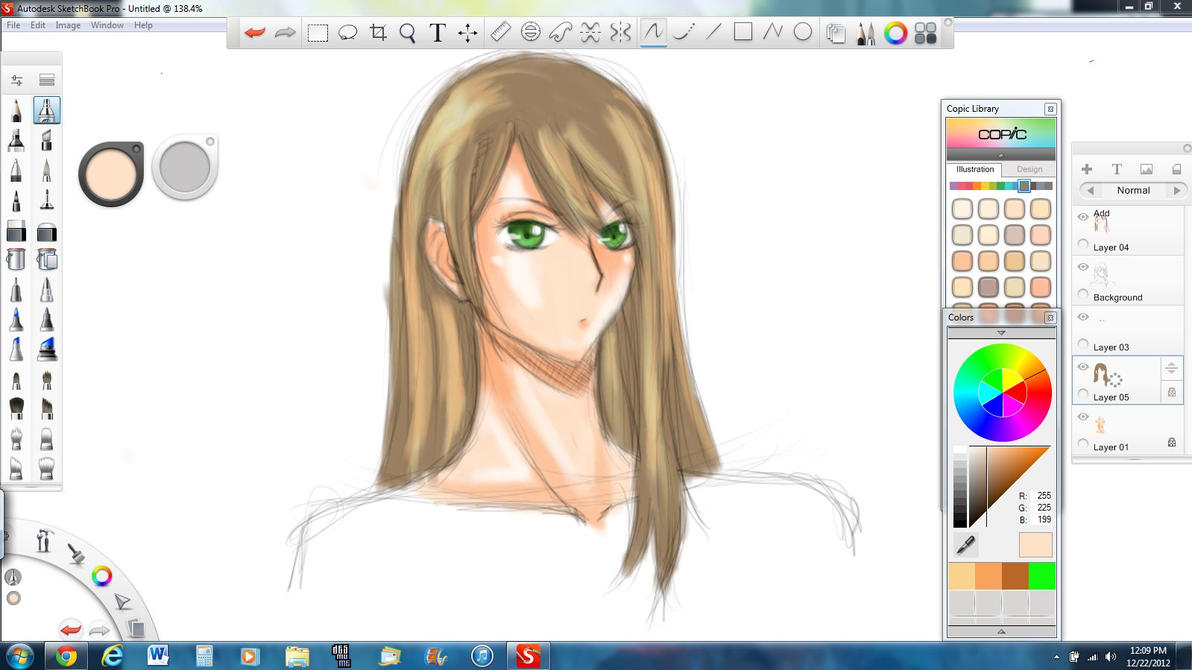Select the Lasso selection tool
Screen dimensions: 1192x670
click(x=347, y=33)
